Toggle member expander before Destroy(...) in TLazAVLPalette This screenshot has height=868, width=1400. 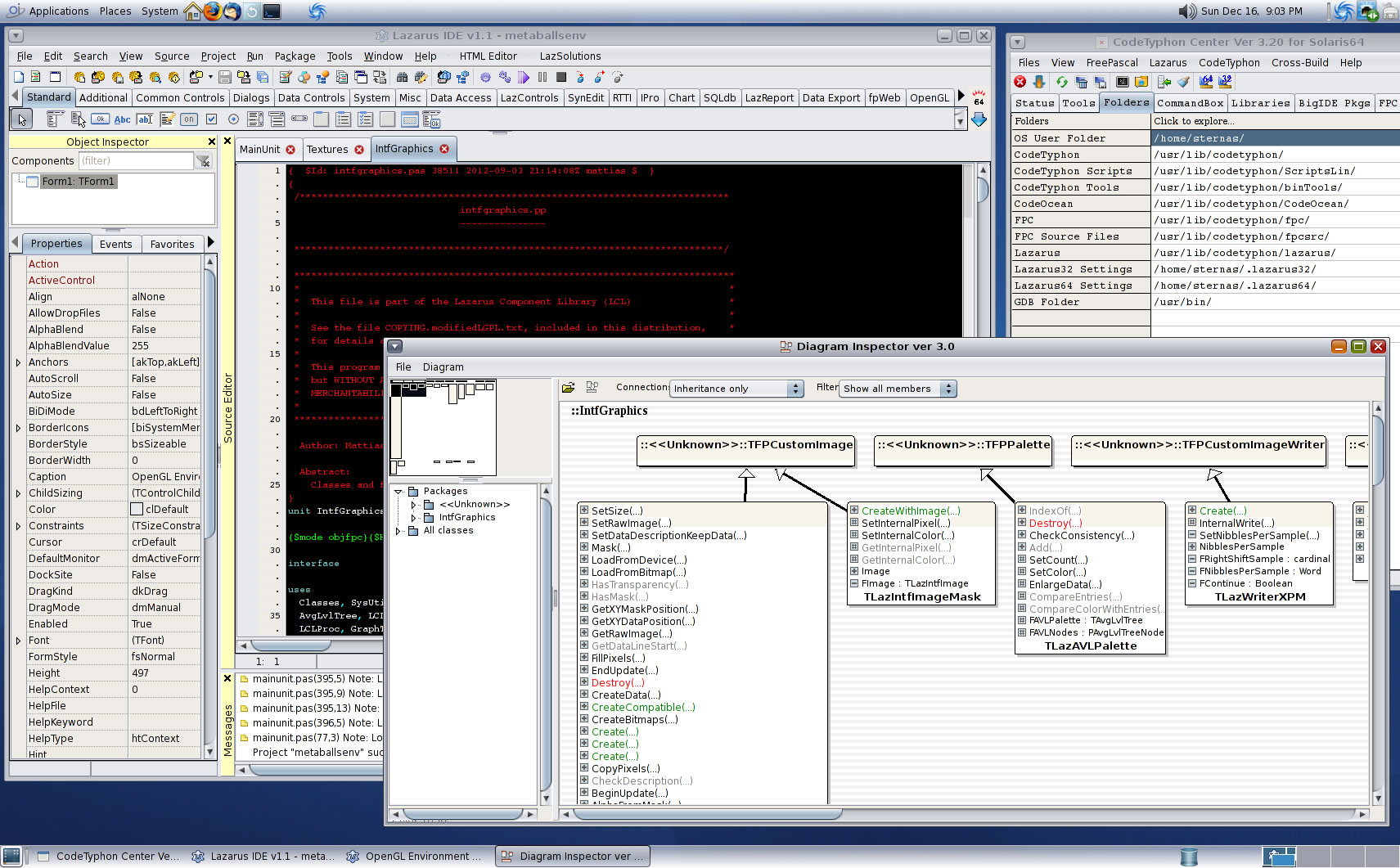coord(1022,522)
